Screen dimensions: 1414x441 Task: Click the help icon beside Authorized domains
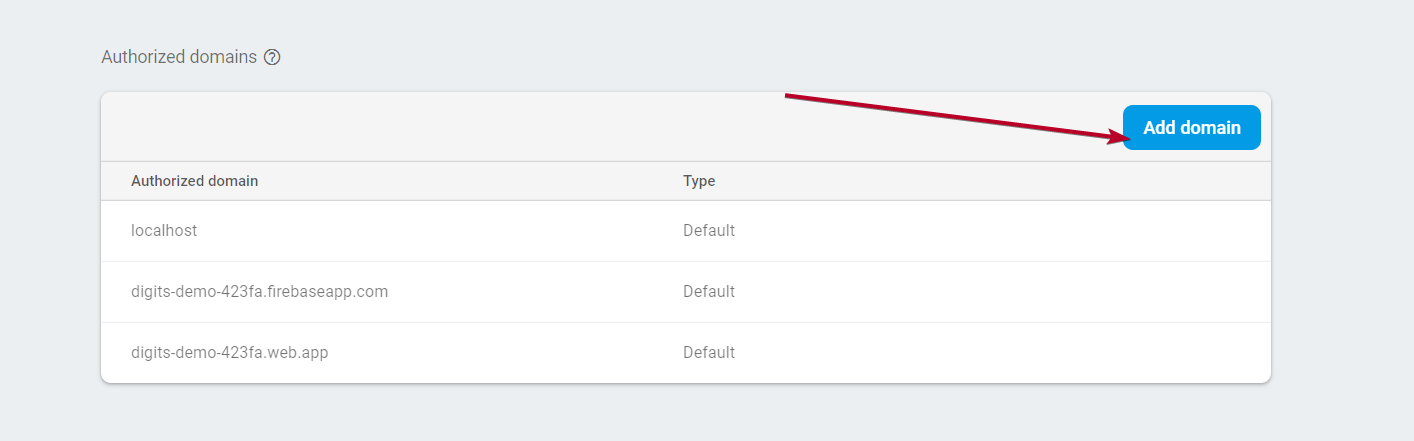(x=272, y=57)
